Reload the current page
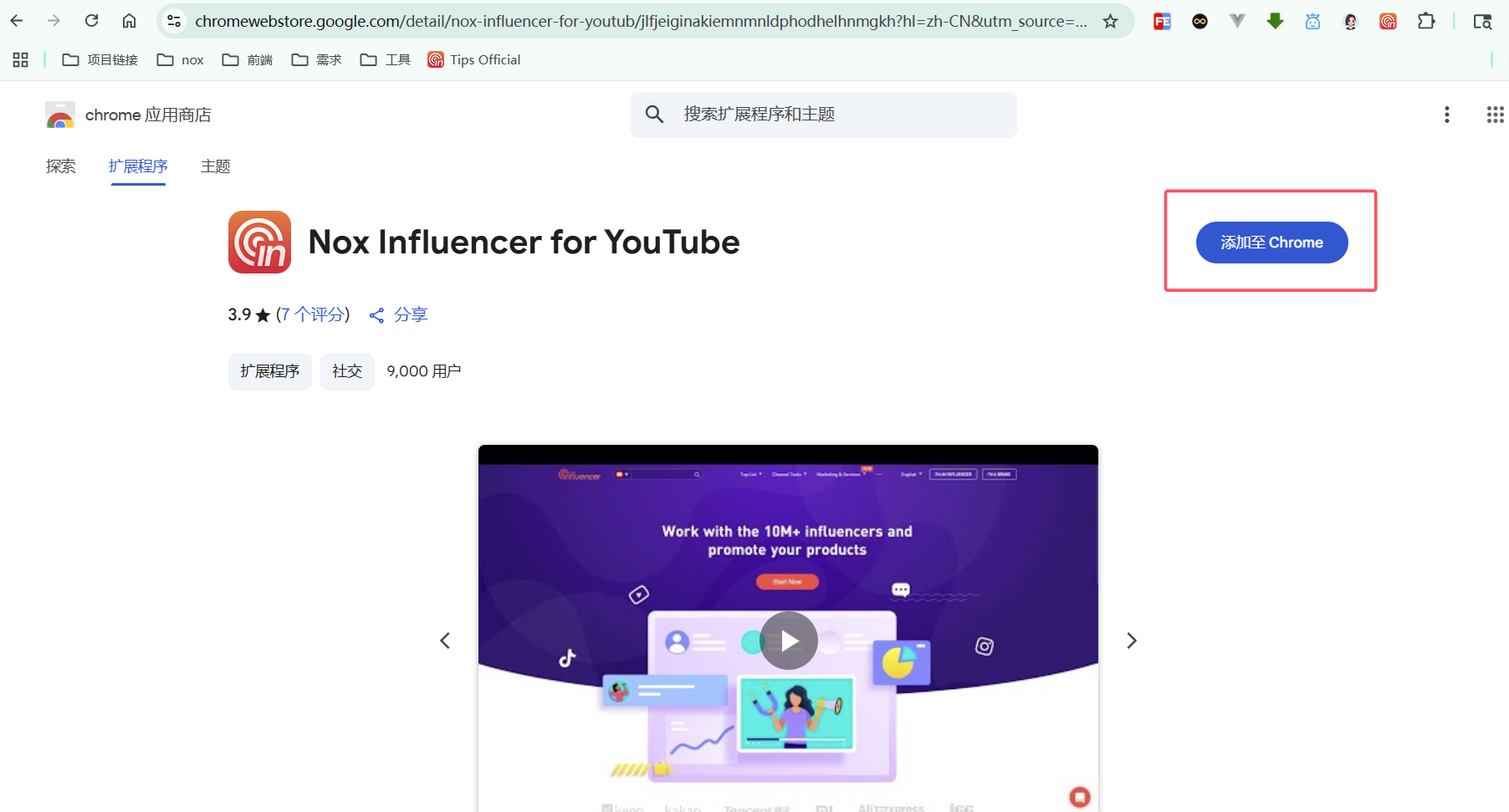The image size is (1509, 812). click(x=92, y=21)
